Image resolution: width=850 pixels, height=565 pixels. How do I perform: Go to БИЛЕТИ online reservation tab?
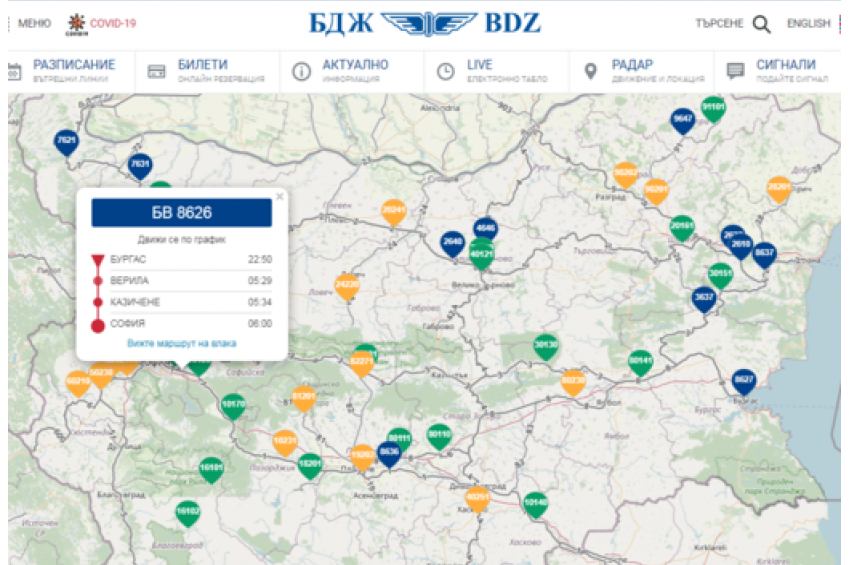tap(207, 71)
